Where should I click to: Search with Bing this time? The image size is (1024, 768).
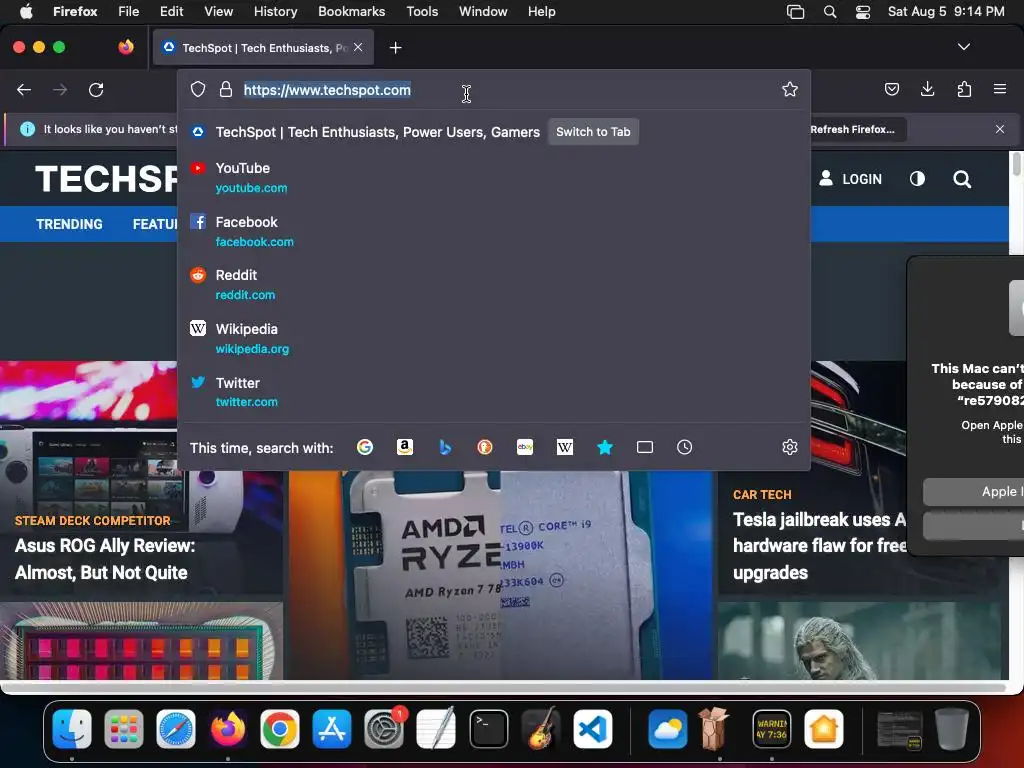(x=445, y=447)
